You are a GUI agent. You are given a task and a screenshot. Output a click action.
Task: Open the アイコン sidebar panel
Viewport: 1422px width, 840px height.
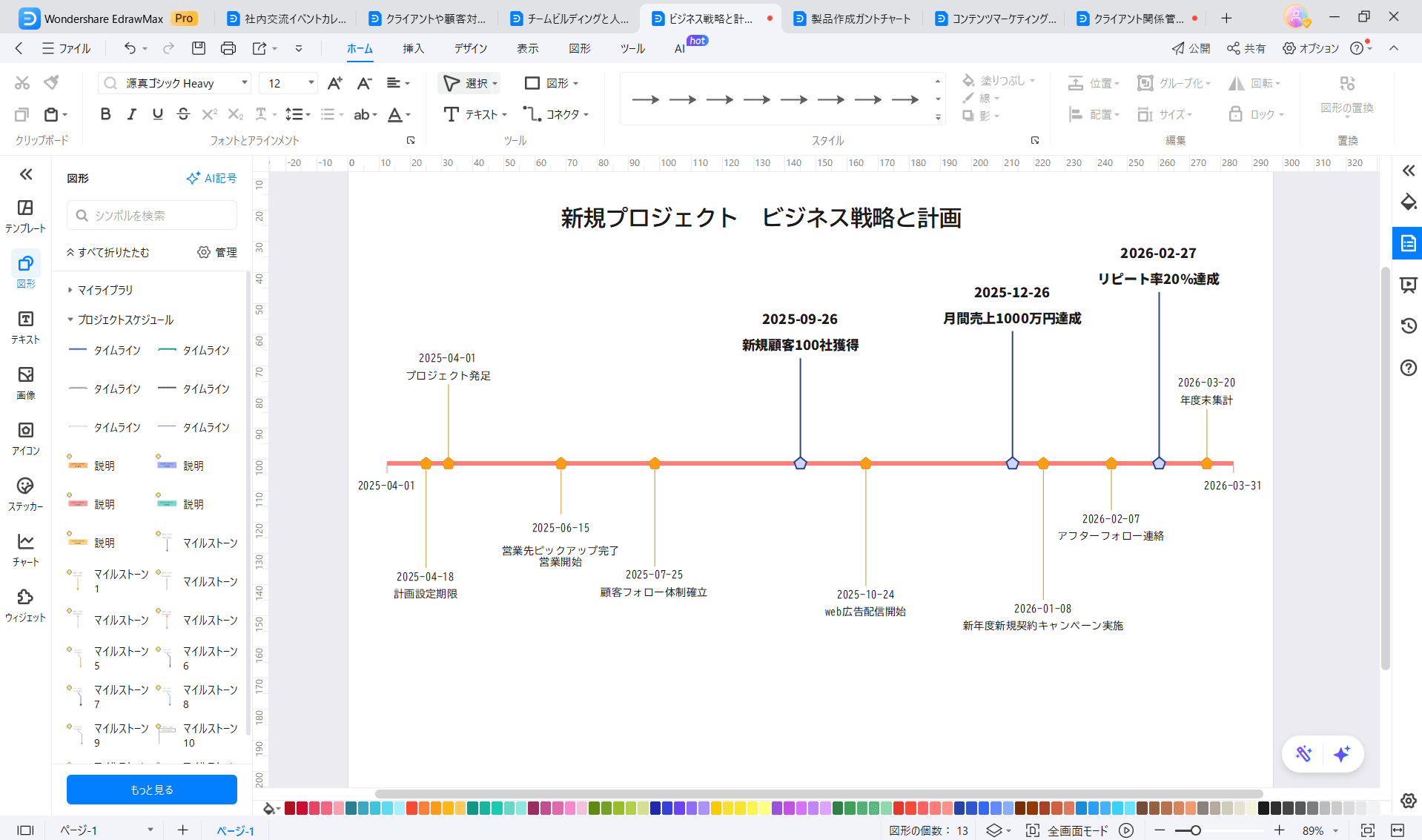(x=26, y=438)
